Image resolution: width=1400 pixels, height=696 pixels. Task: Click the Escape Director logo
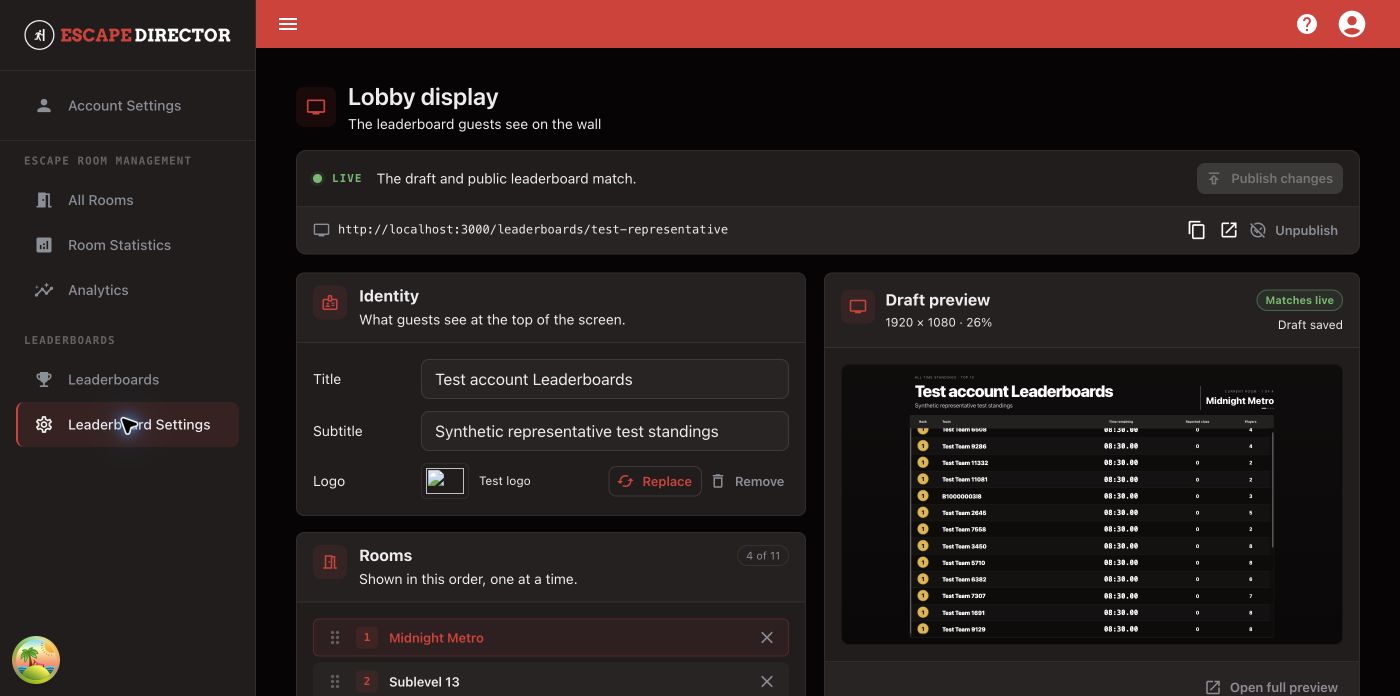point(128,35)
